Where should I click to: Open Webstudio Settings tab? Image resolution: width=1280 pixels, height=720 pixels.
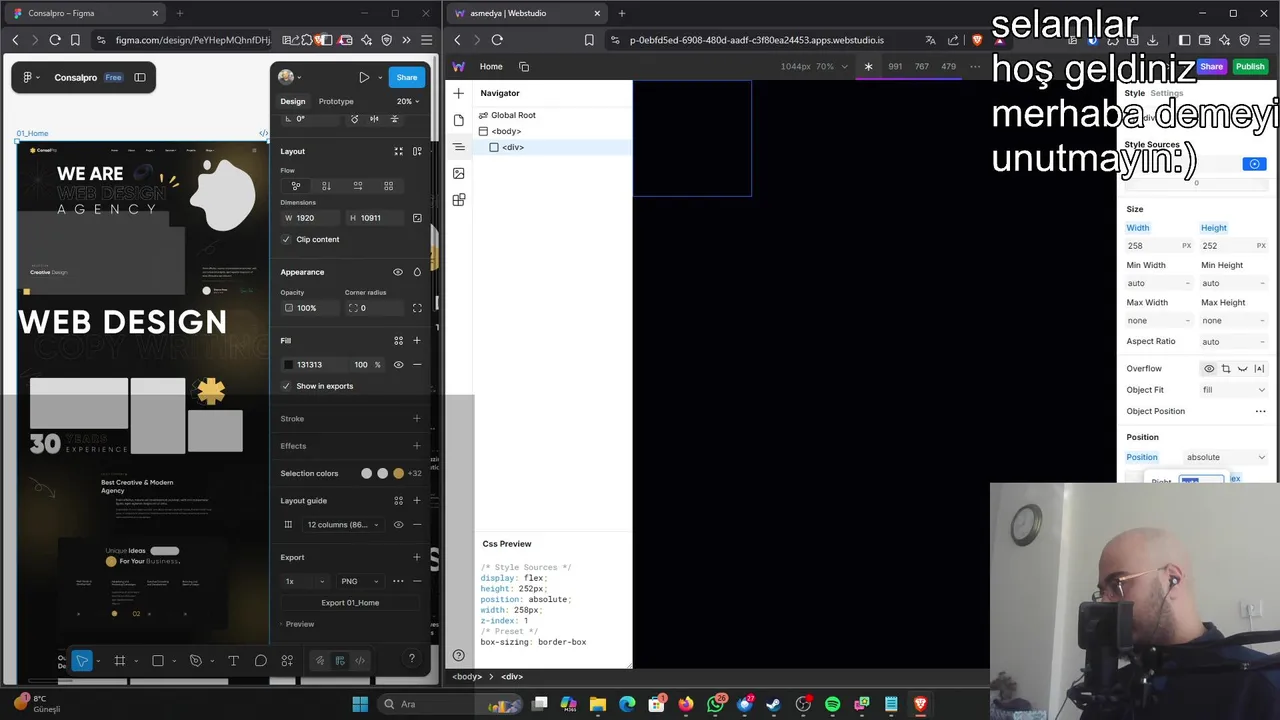tap(1166, 93)
